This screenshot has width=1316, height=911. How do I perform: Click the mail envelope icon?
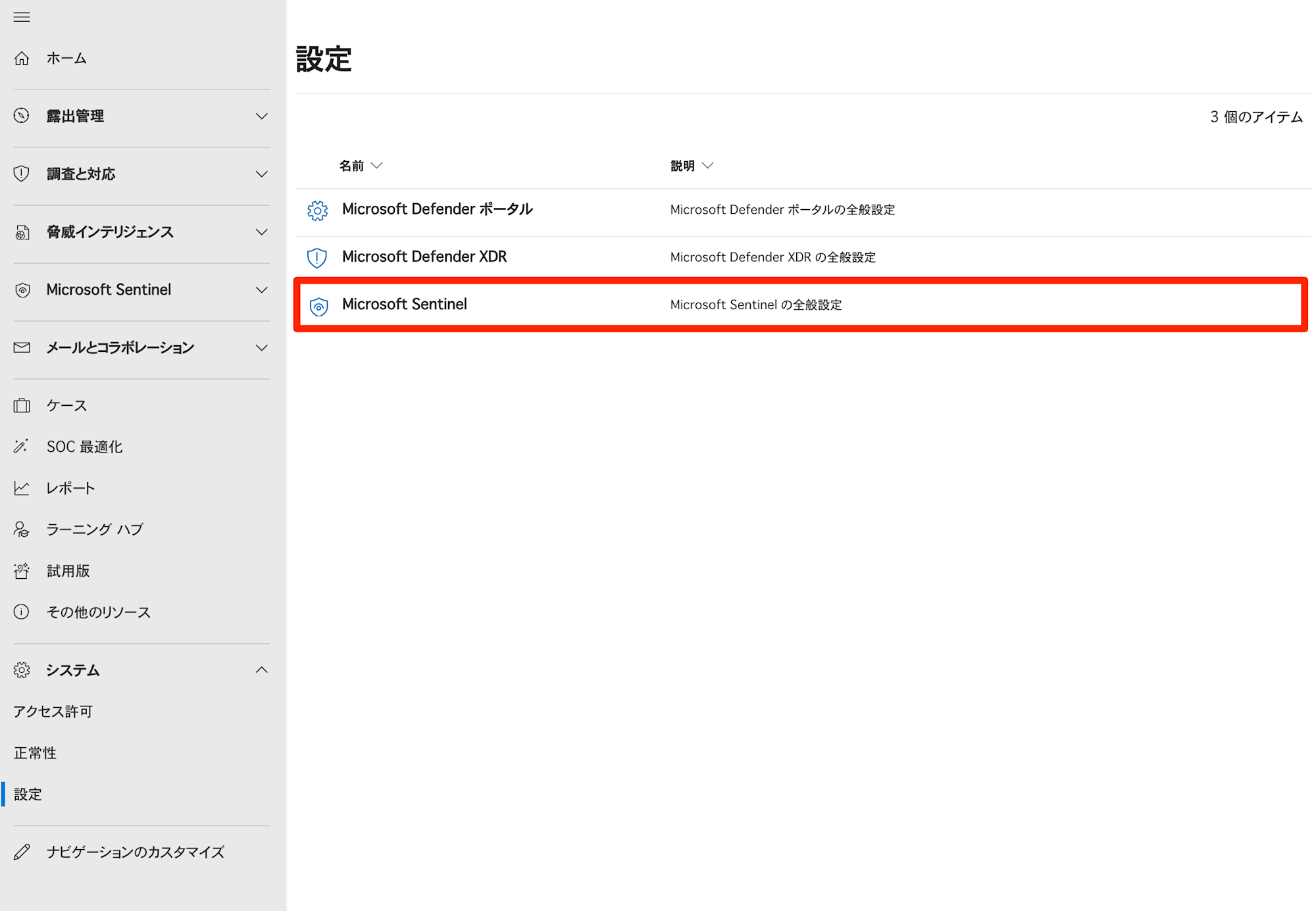click(x=22, y=347)
